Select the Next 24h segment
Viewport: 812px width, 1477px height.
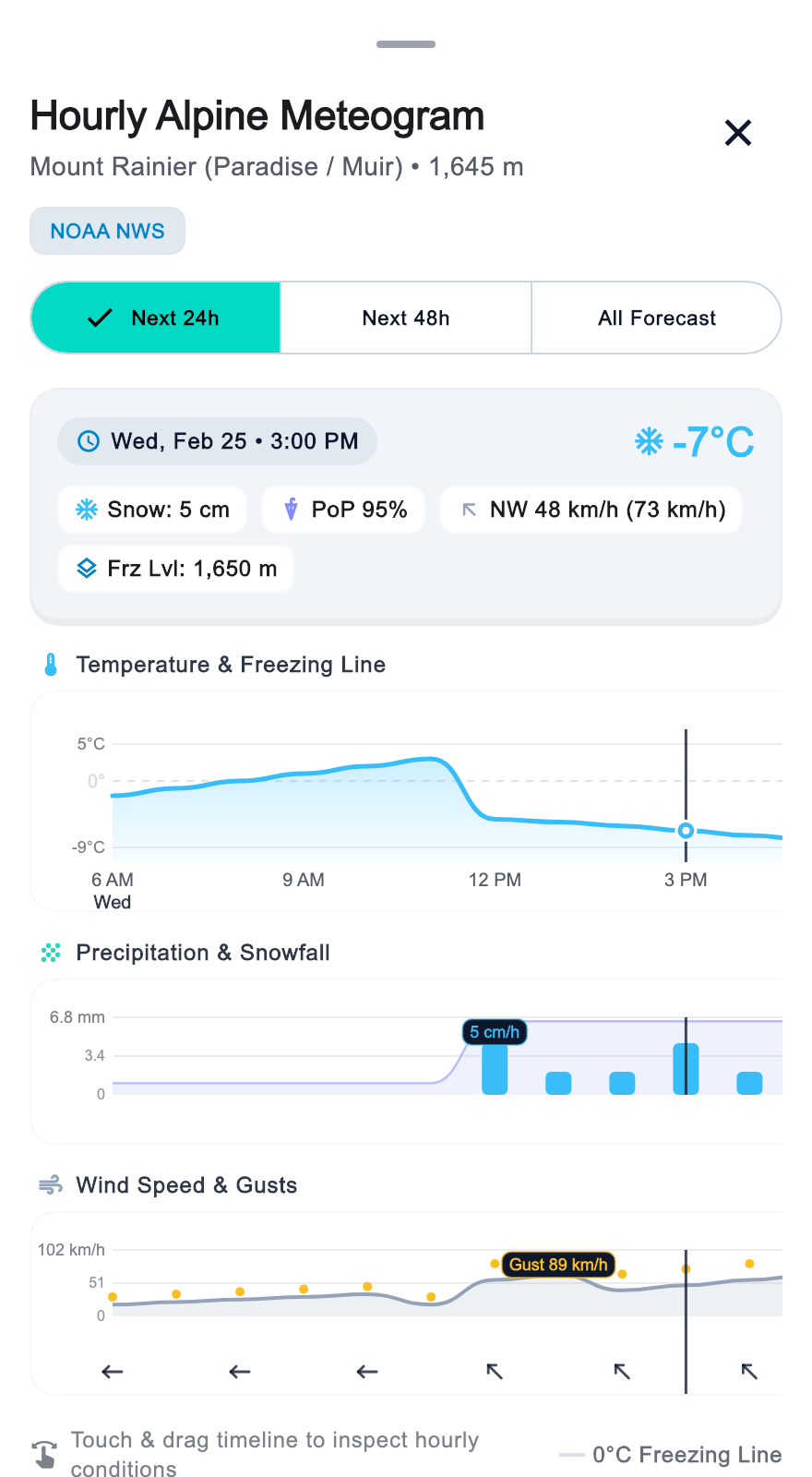pos(156,318)
